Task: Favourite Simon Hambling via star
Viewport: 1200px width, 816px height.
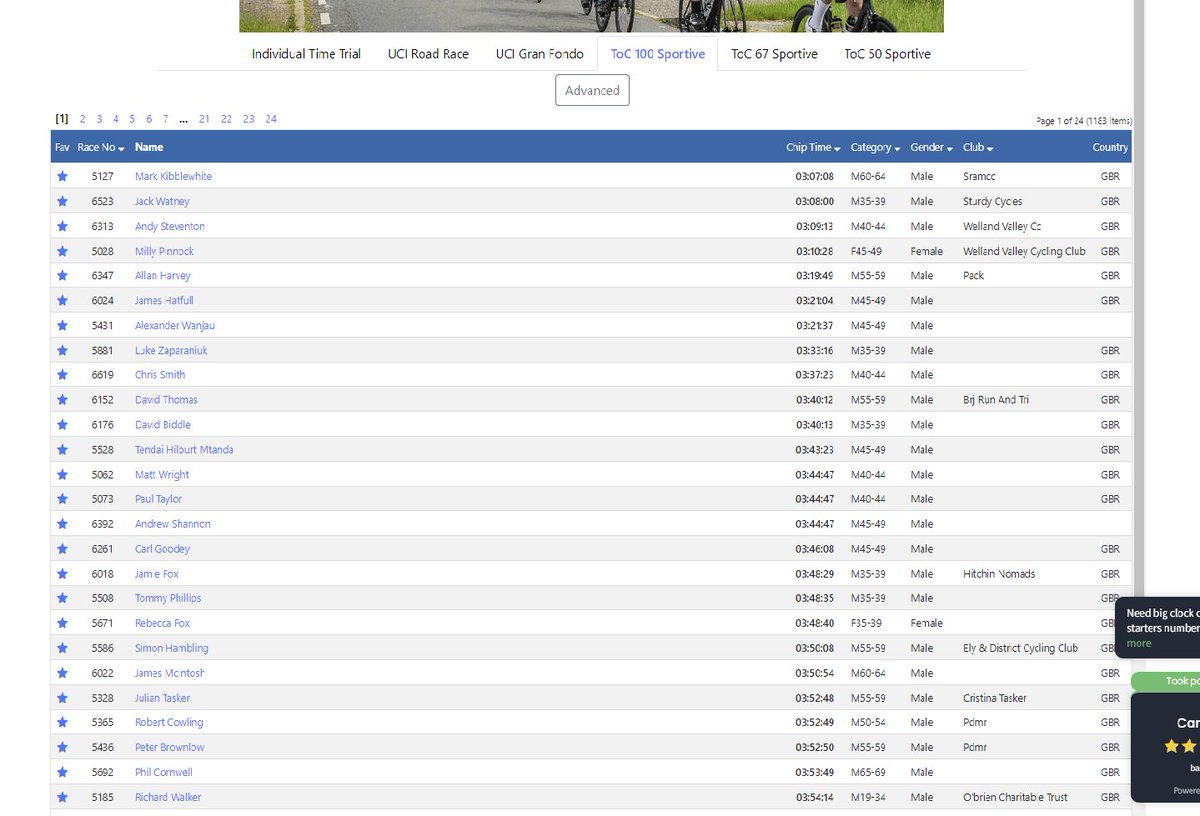Action: 62,647
